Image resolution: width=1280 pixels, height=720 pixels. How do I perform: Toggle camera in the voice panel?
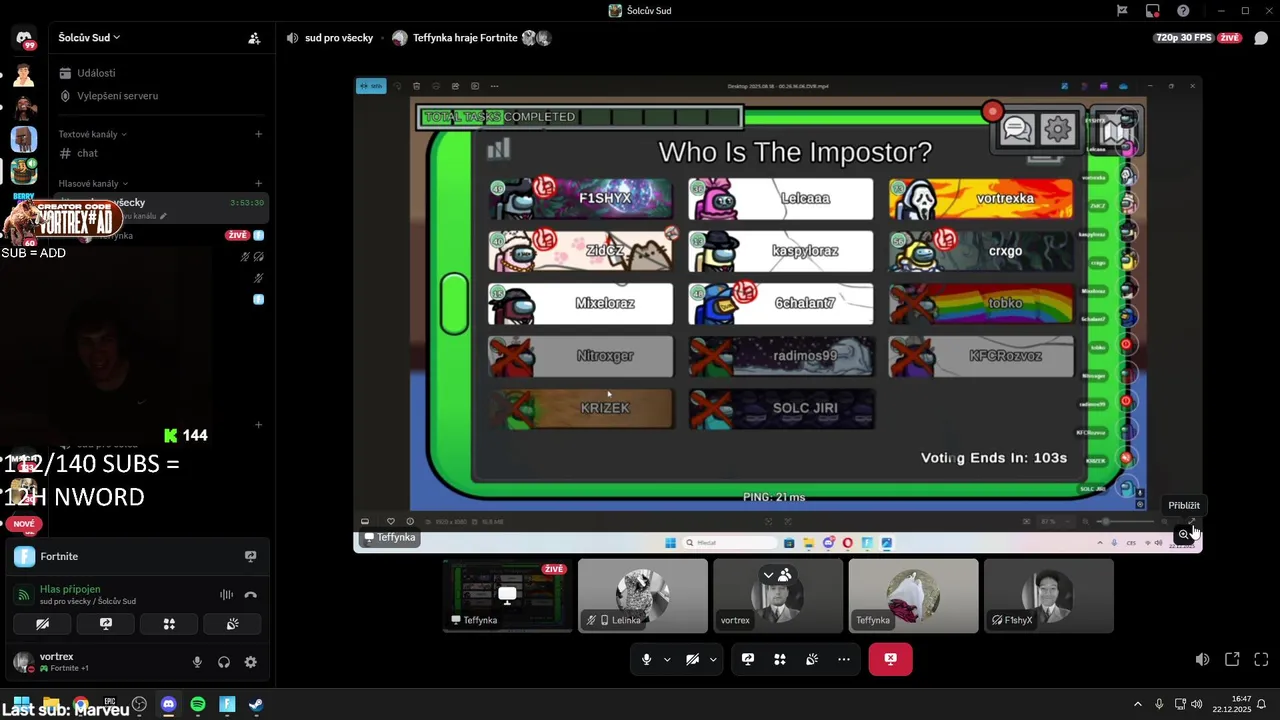click(x=42, y=624)
